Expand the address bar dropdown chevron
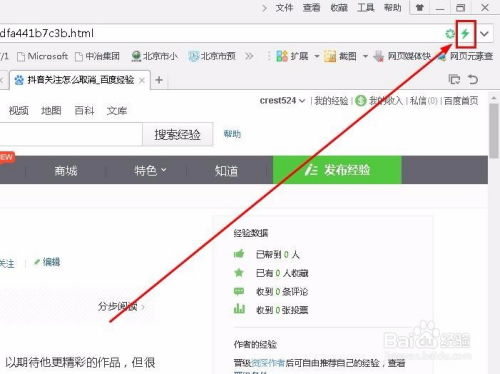Image resolution: width=500 pixels, height=374 pixels. [x=484, y=34]
